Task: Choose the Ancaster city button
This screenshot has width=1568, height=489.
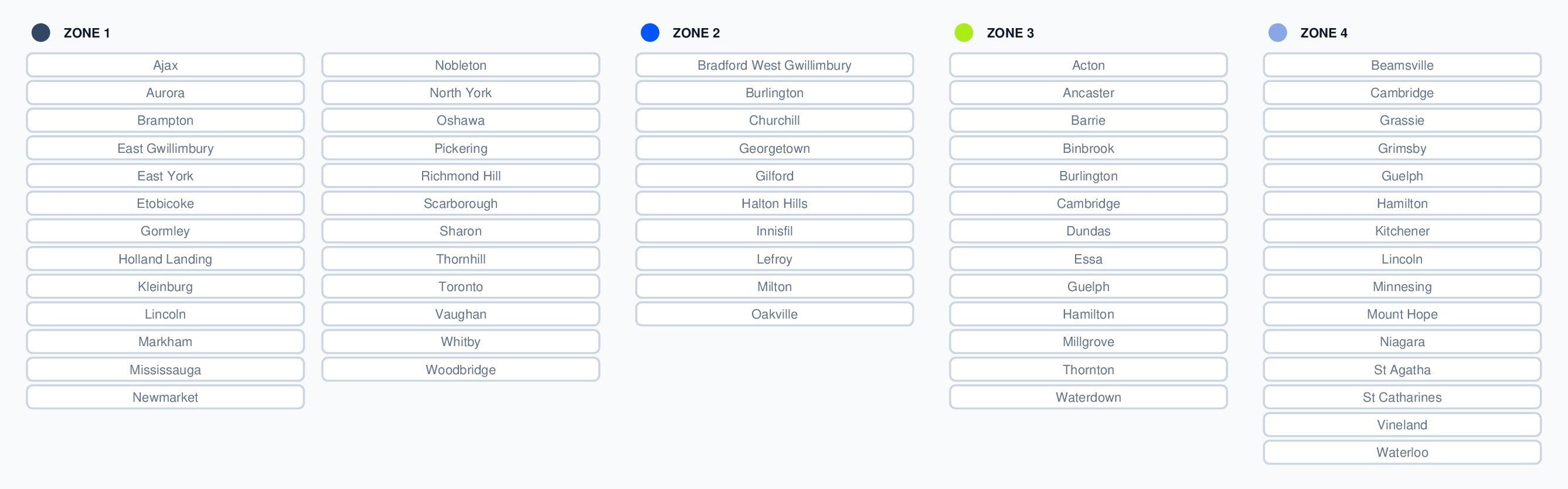Action: 1089,93
